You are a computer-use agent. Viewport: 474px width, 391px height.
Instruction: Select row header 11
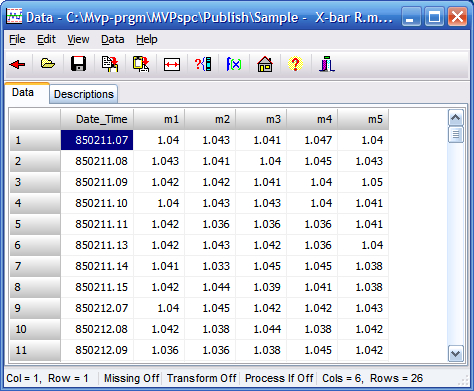coord(35,350)
